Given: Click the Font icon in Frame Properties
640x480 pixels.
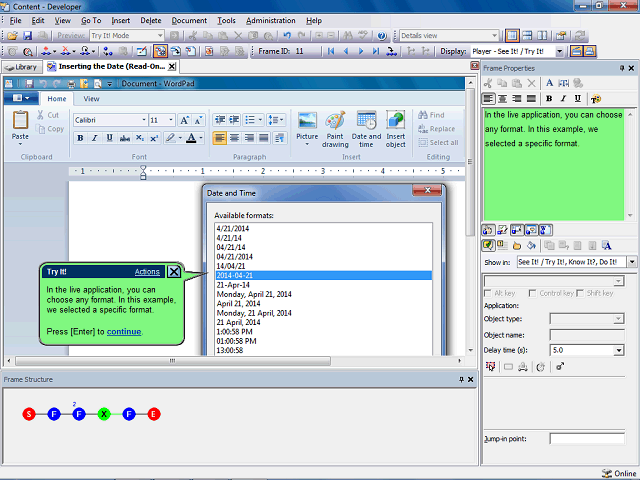Looking at the screenshot, I should pyautogui.click(x=549, y=83).
